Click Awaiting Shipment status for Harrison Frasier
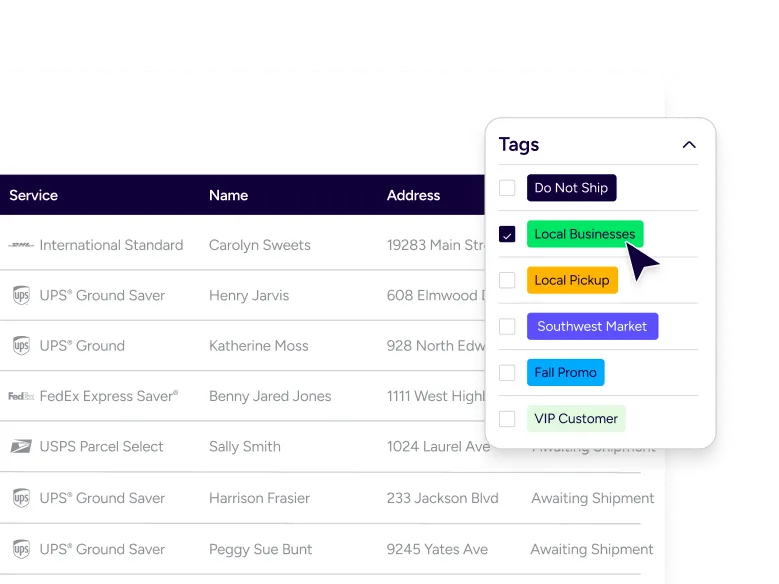 [x=592, y=498]
